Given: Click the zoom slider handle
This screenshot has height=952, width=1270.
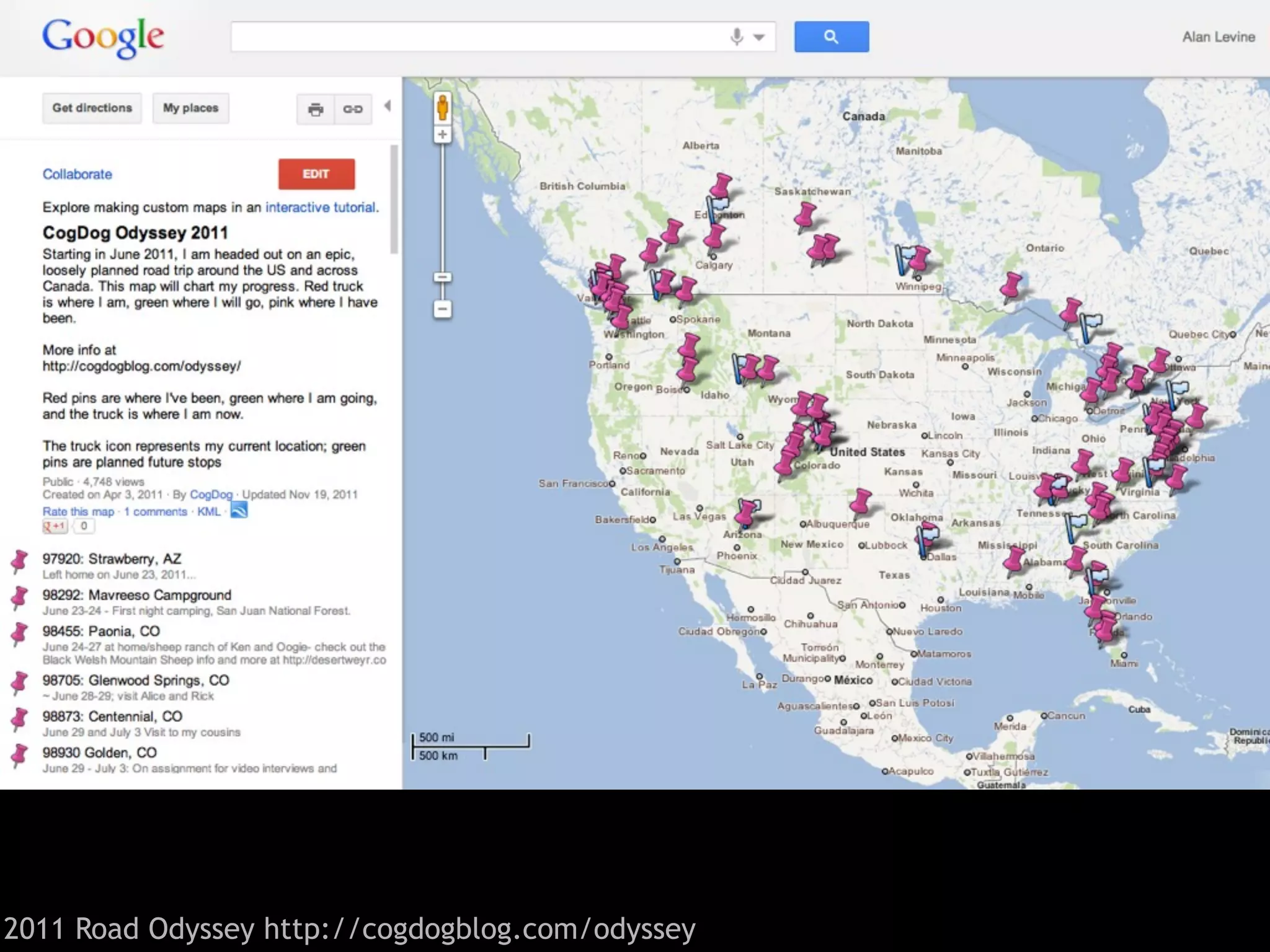Looking at the screenshot, I should pyautogui.click(x=442, y=277).
